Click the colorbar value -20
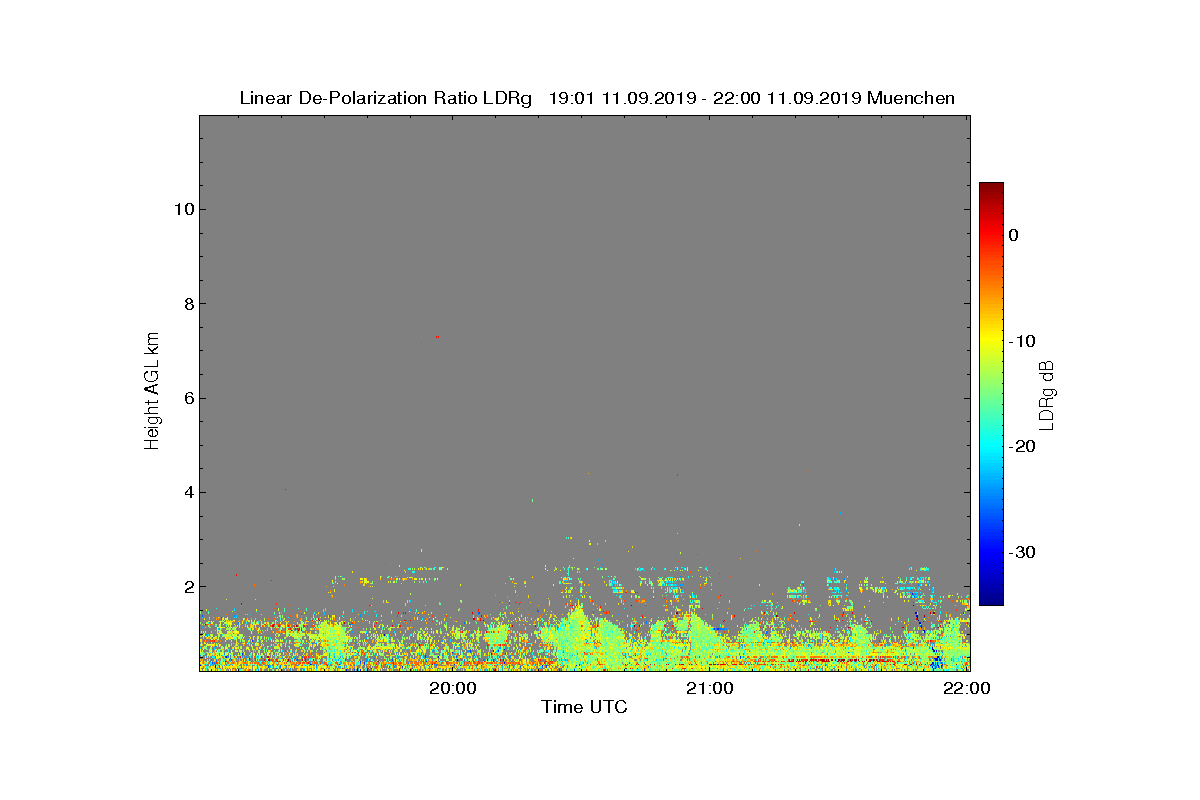 [1021, 447]
